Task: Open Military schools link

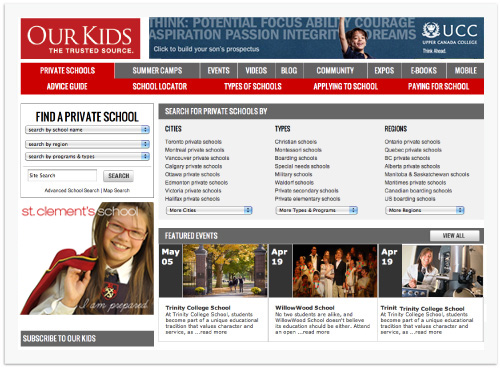Action: click(x=293, y=174)
